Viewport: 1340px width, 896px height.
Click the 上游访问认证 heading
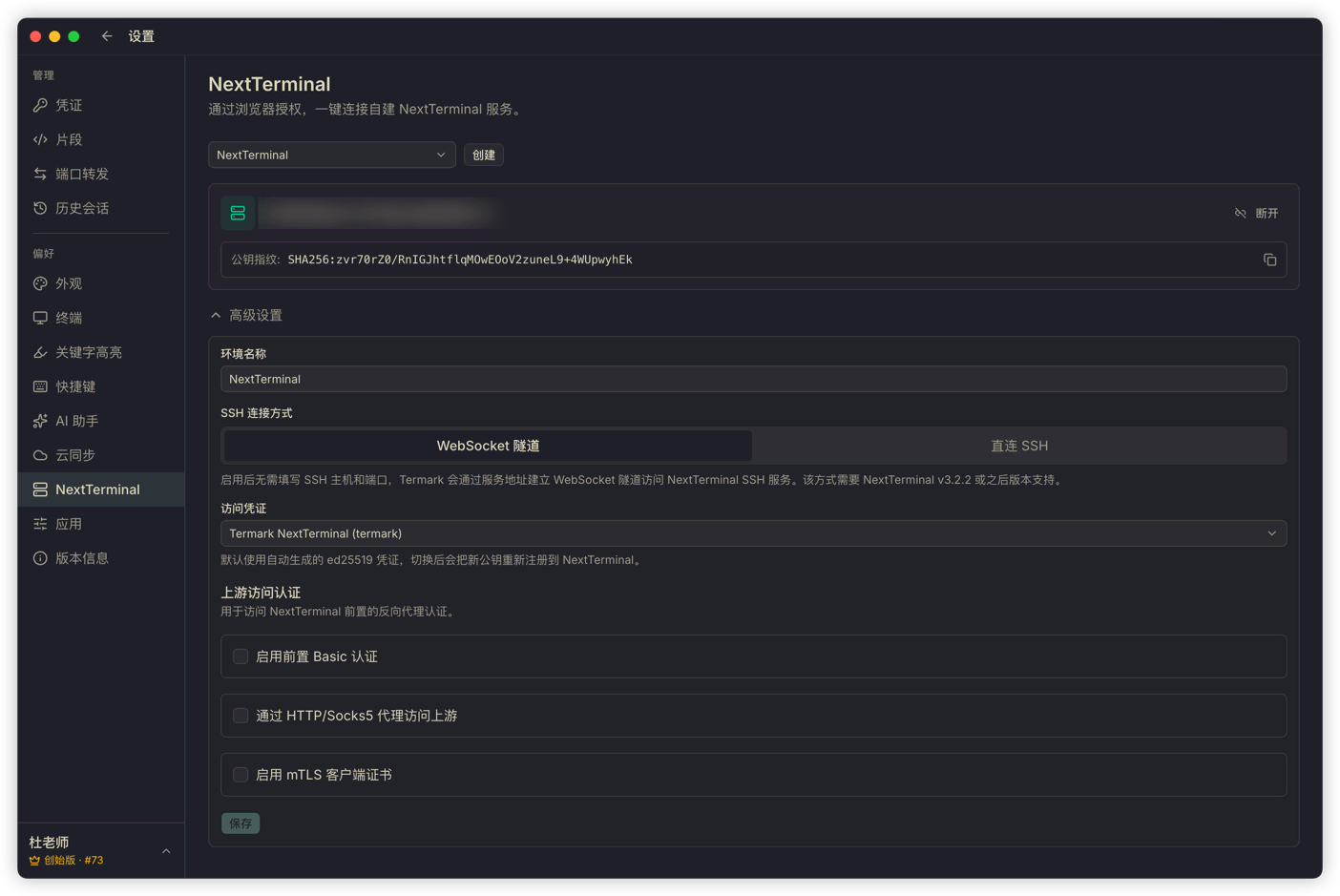(x=261, y=593)
